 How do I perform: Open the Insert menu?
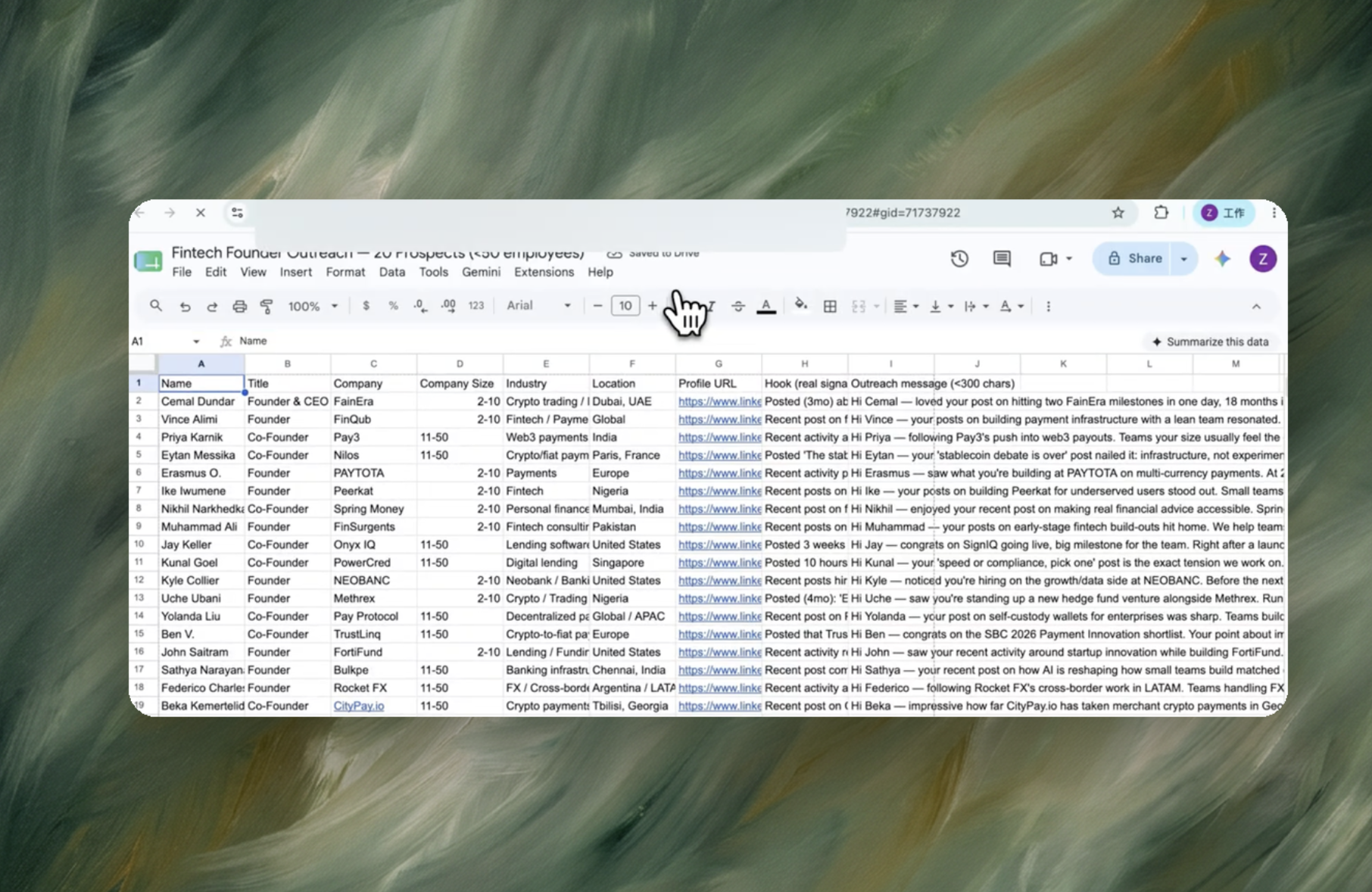(296, 272)
